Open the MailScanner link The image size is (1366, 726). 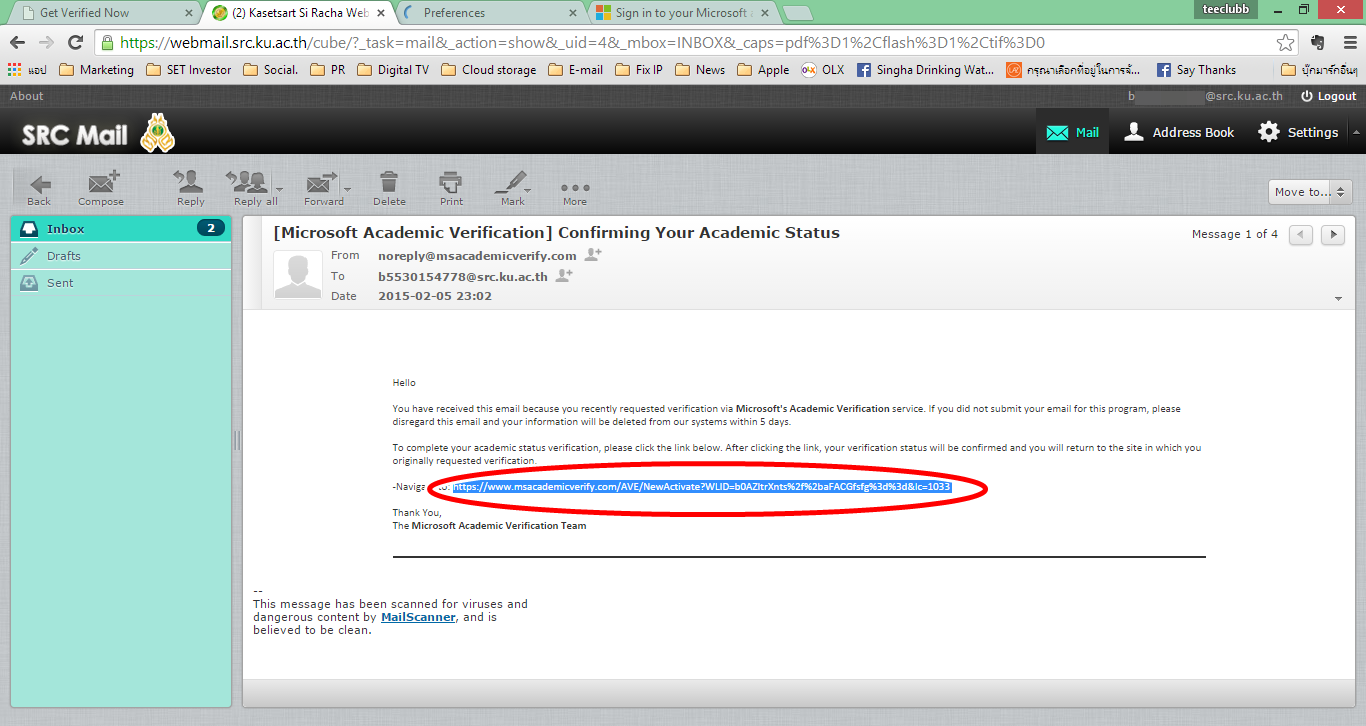pos(418,617)
